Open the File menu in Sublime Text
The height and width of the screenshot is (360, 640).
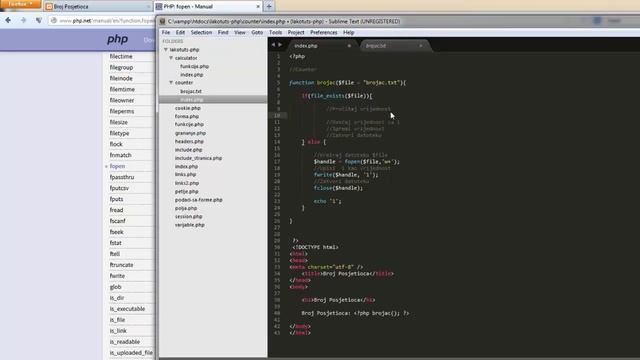[166, 32]
